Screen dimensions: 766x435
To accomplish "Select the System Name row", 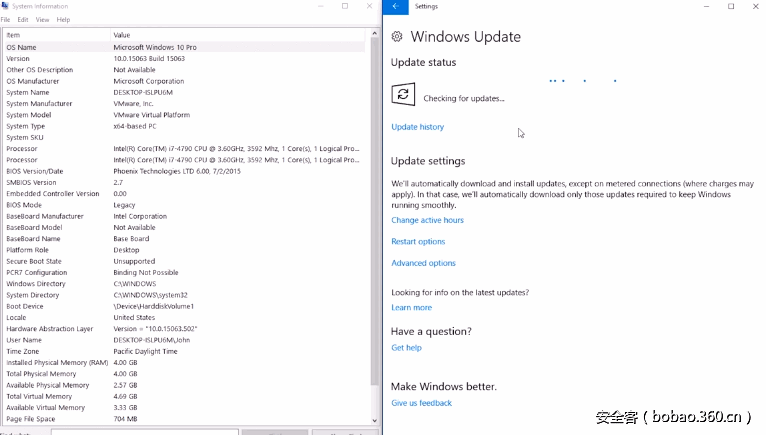I will pyautogui.click(x=185, y=92).
